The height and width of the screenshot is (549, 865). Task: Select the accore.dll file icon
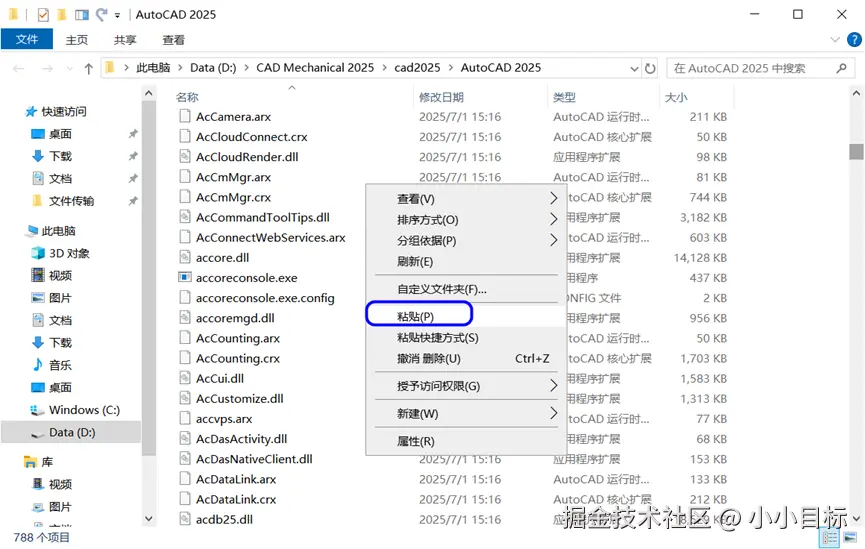pyautogui.click(x=185, y=257)
